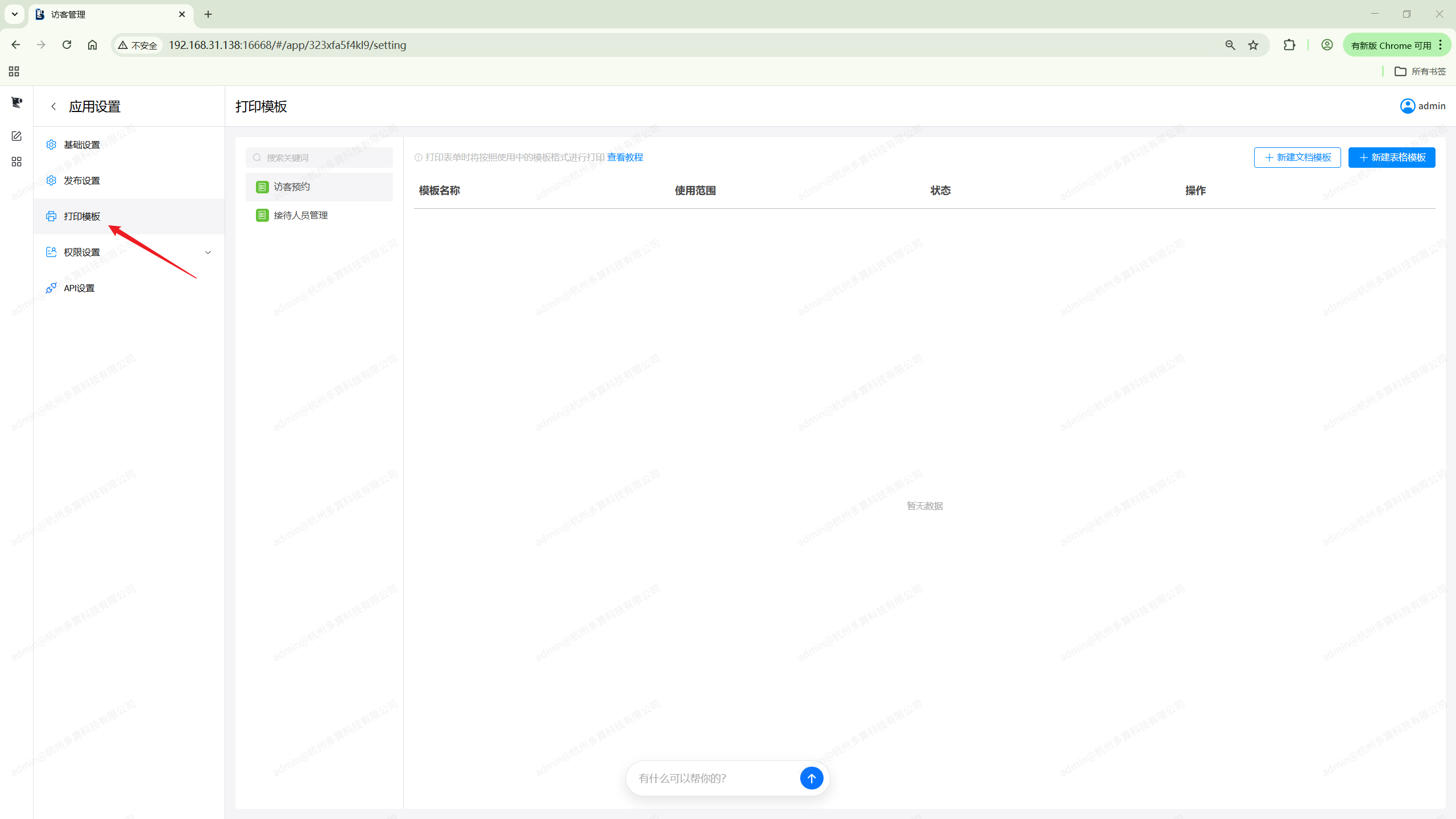
Task: Bookmark page with the star icon
Action: point(1253,45)
